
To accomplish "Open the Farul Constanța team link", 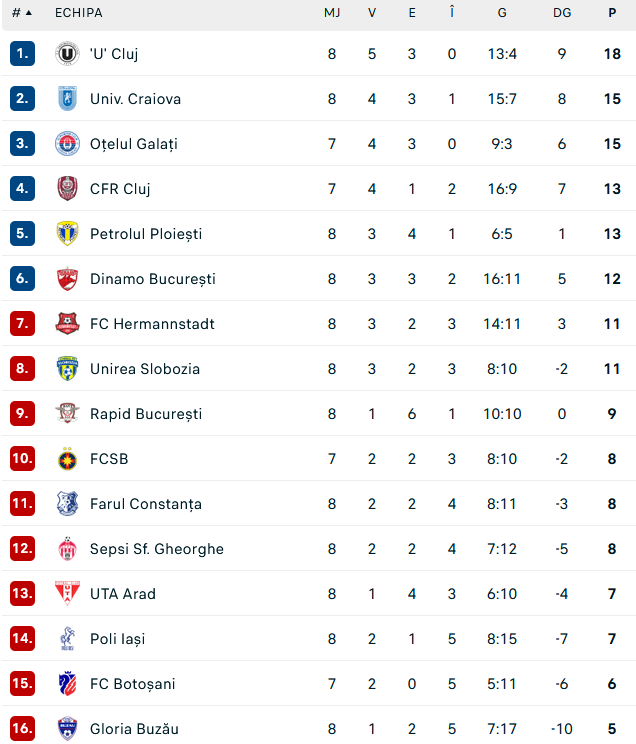I will (x=146, y=504).
